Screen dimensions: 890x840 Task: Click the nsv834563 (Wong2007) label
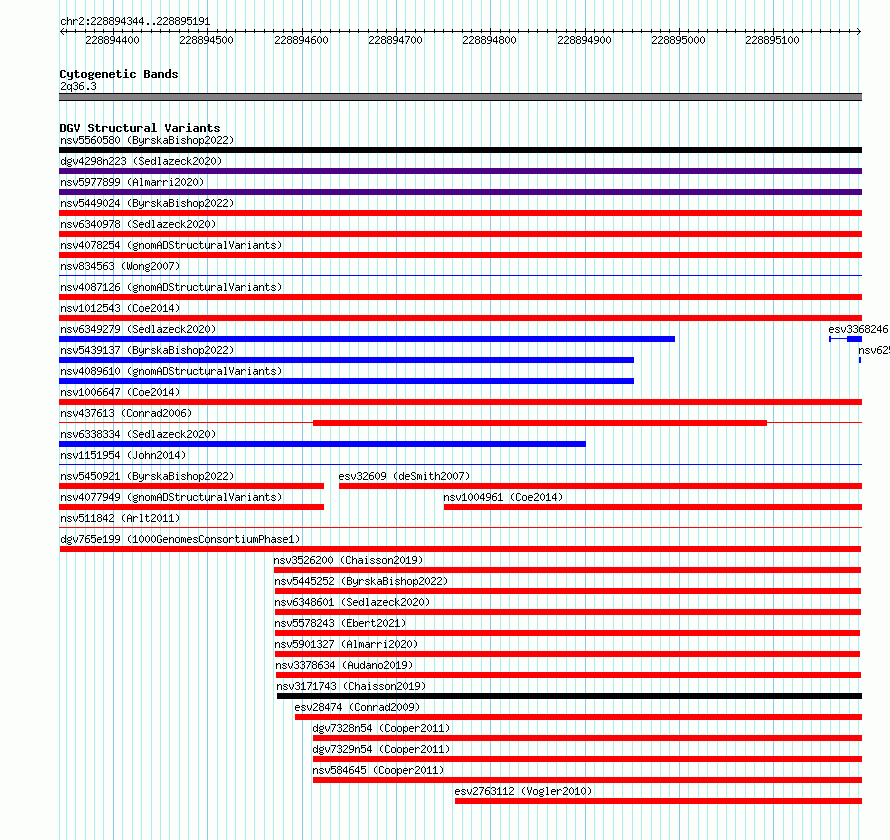(120, 266)
